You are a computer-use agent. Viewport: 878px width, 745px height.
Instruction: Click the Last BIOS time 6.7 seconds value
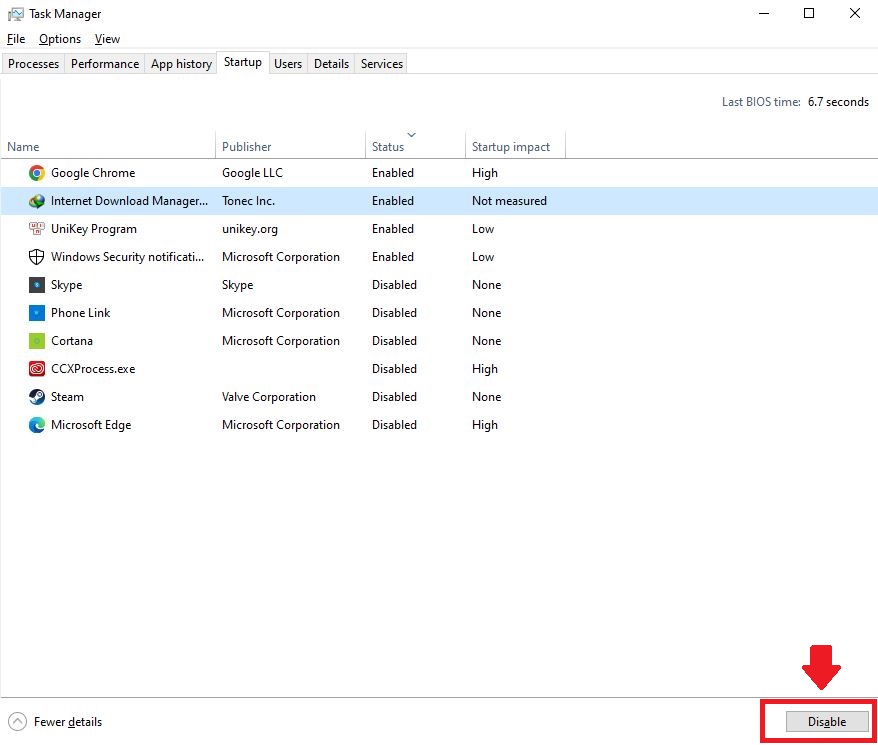(x=838, y=102)
